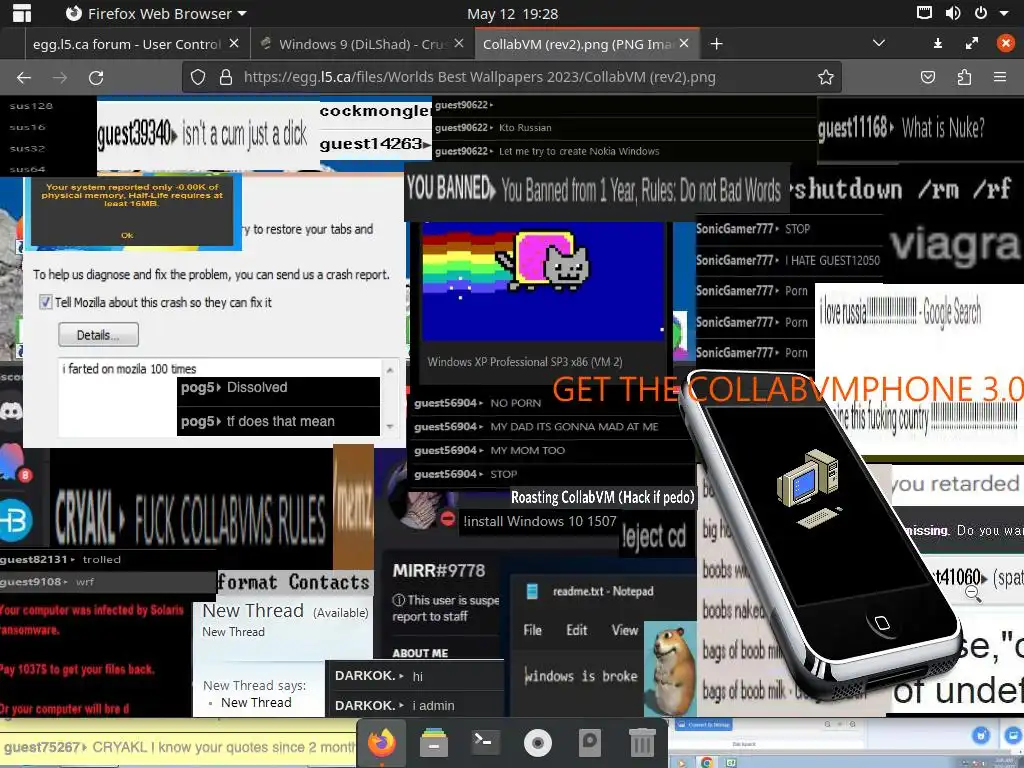Click the CollabVMPhone home button

coord(881,622)
